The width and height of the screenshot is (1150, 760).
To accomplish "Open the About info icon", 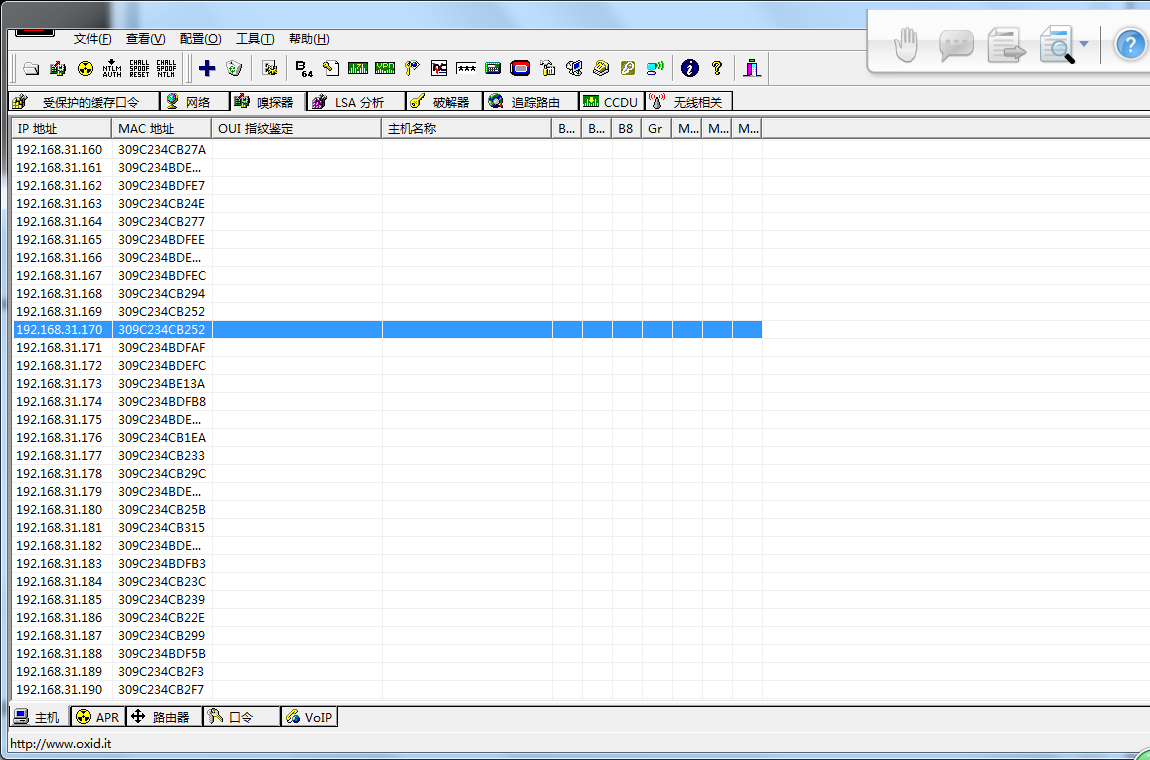I will coord(689,69).
